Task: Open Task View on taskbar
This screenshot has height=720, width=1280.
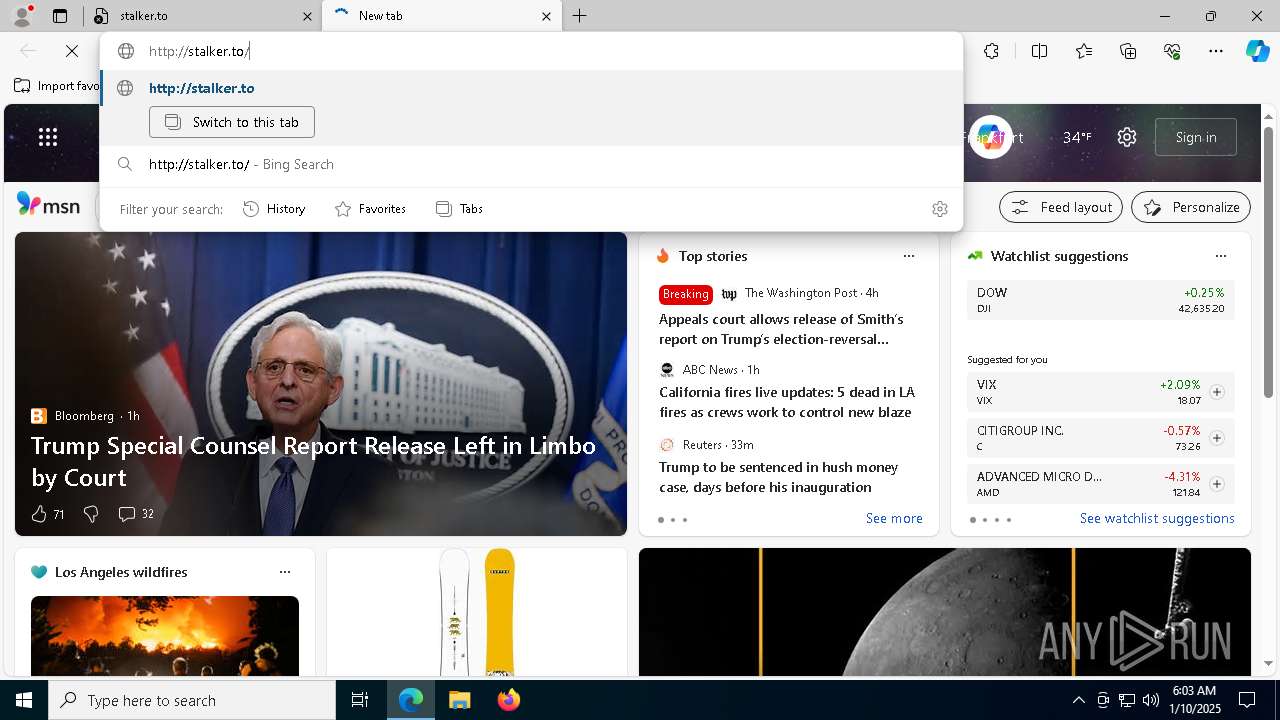Action: 360,700
